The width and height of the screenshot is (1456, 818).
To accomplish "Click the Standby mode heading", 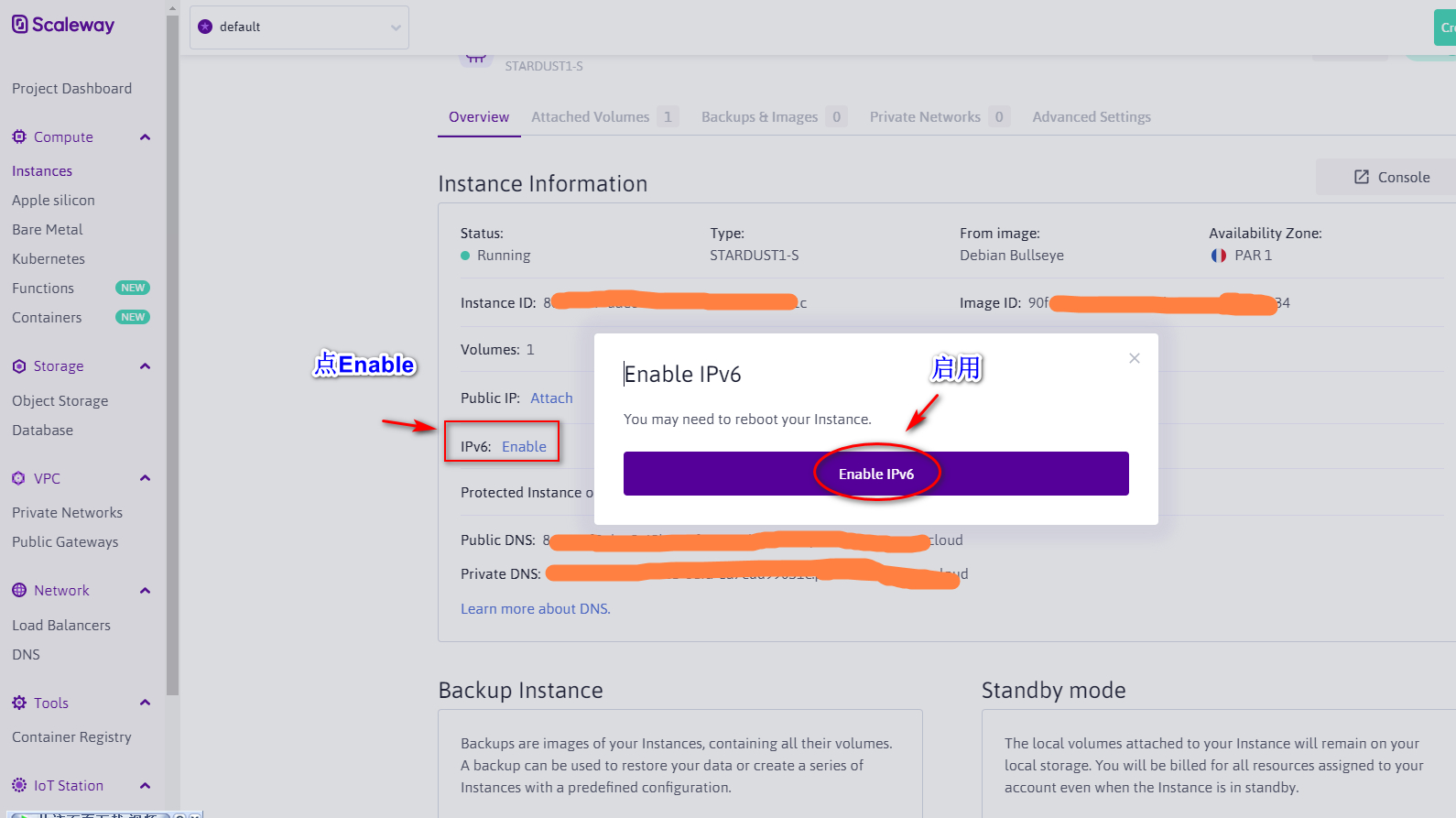I will pos(1054,690).
